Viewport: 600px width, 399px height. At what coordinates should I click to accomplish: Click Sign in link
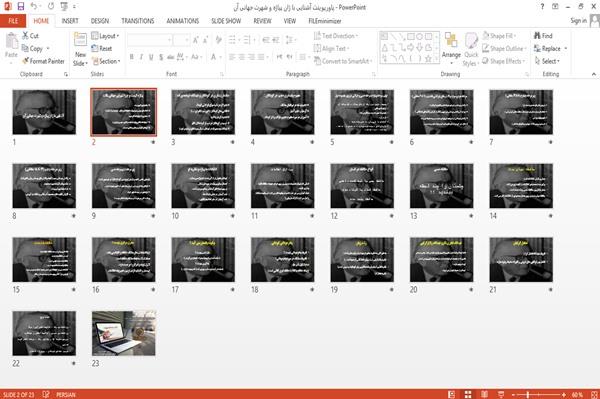click(x=578, y=21)
